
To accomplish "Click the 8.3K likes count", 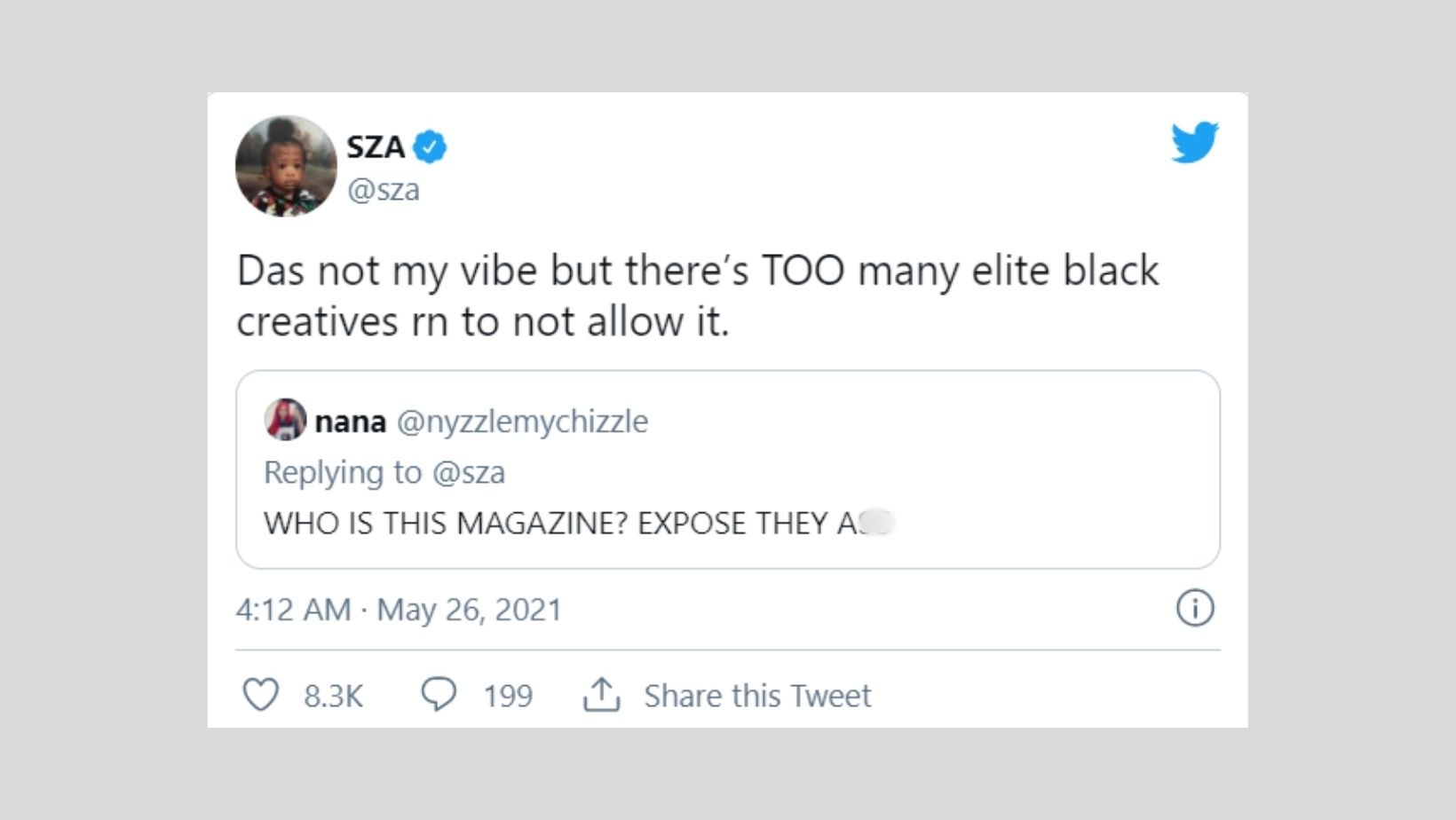I will coord(333,696).
